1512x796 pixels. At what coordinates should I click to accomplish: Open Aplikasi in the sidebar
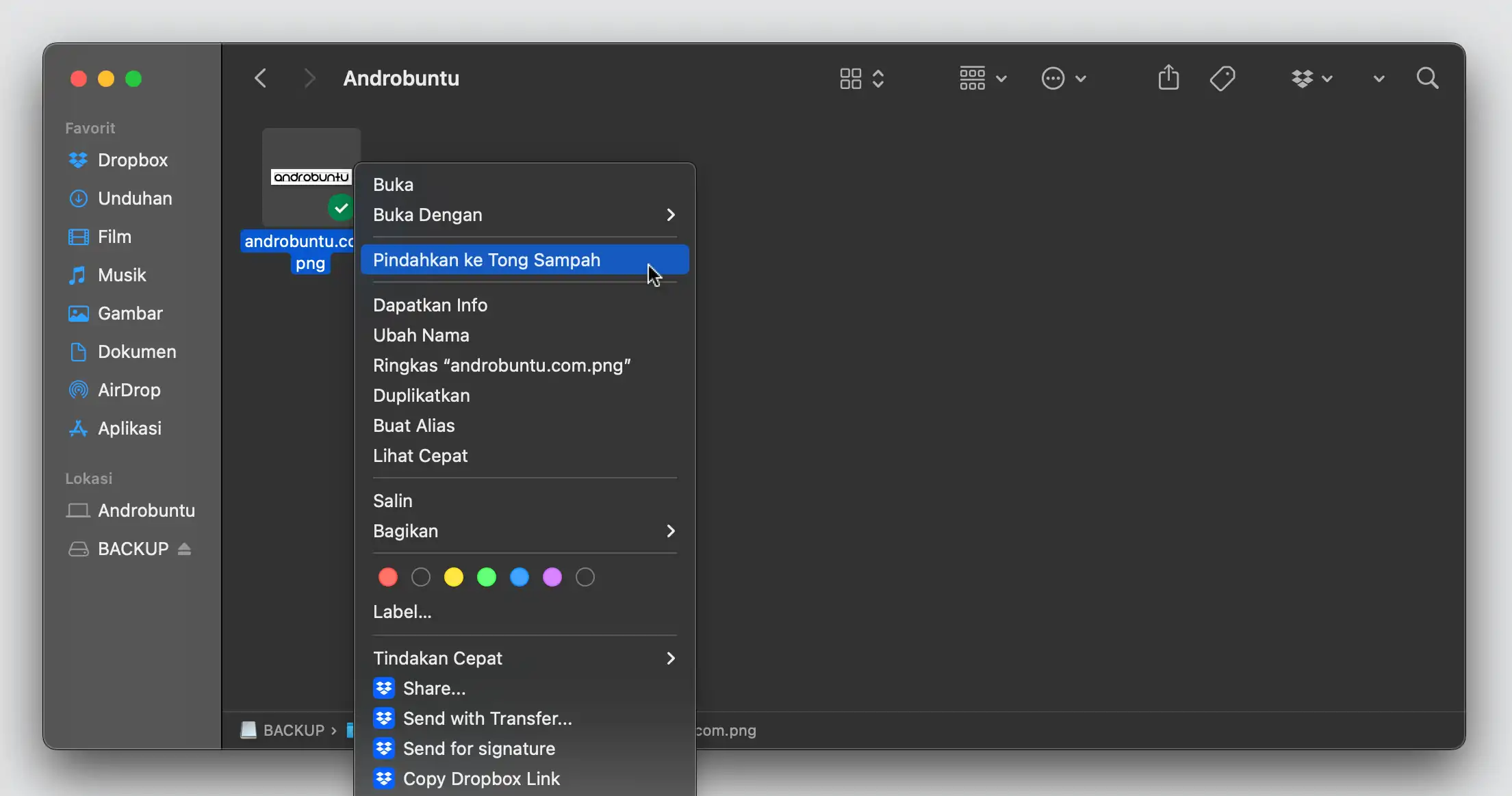click(x=129, y=428)
